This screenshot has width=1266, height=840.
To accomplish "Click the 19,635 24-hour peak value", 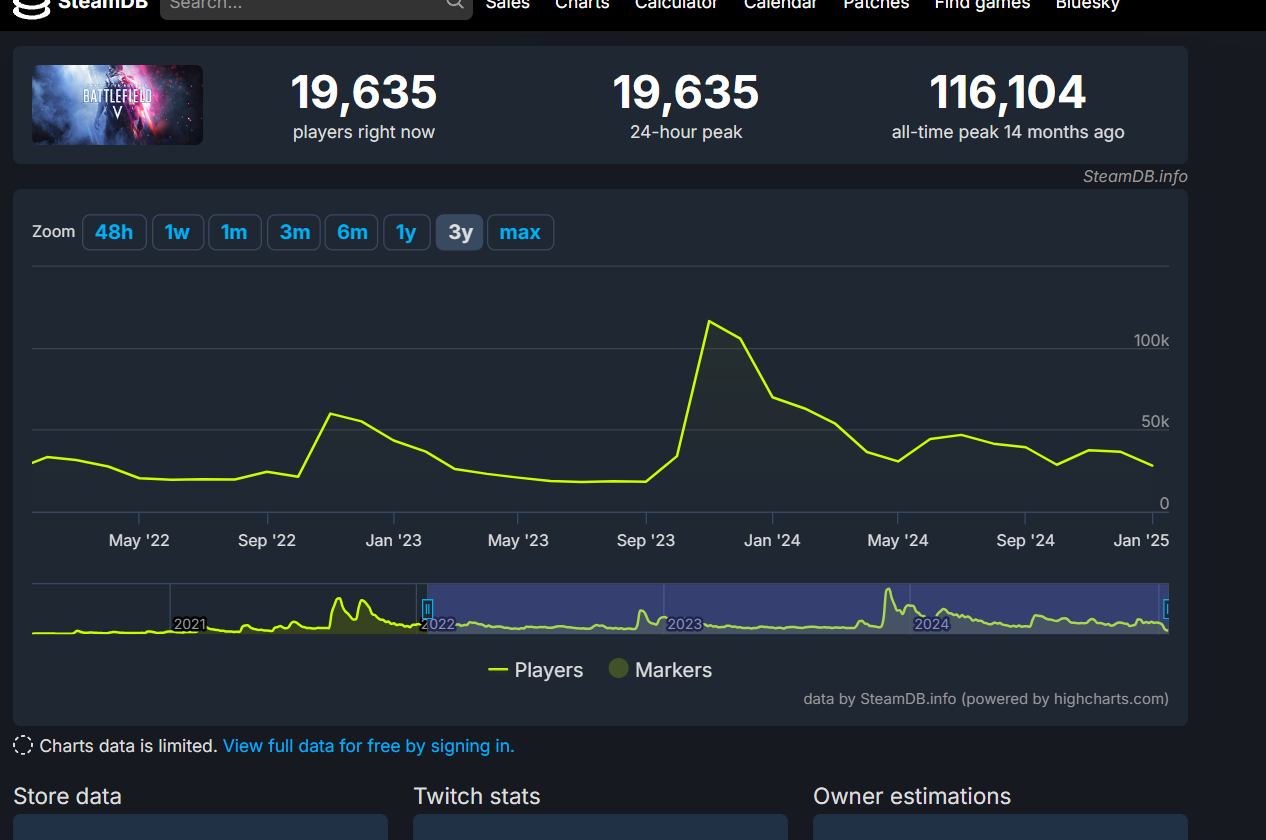I will 686,92.
